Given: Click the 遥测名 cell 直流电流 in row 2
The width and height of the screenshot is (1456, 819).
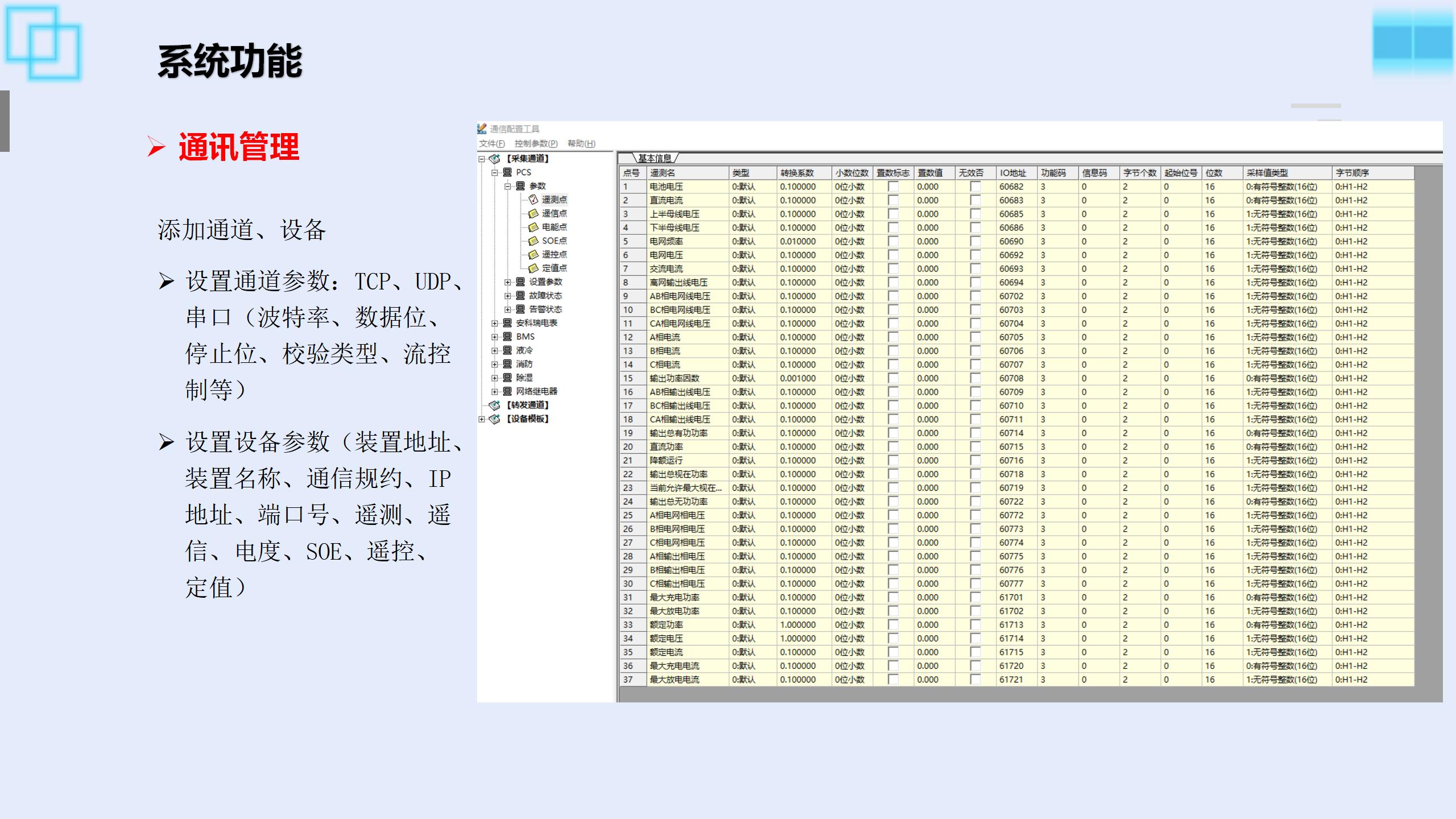Looking at the screenshot, I should [x=667, y=200].
